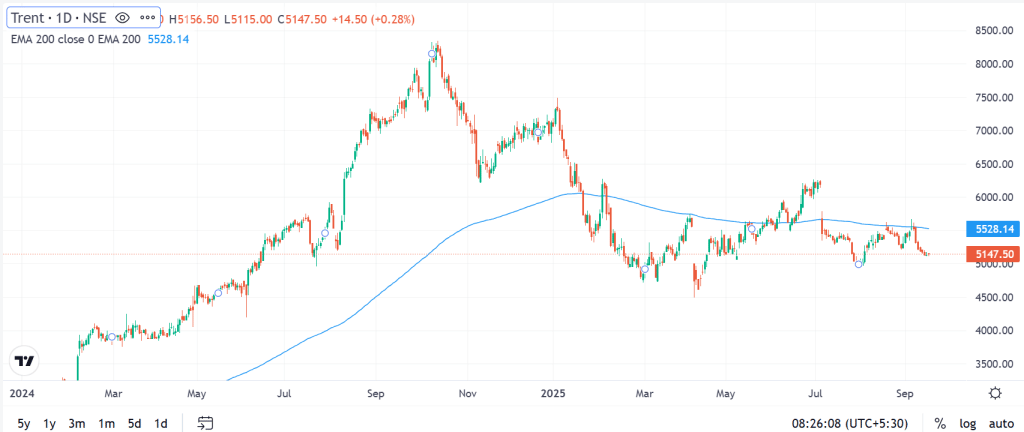Click the EMA value 5528.14 in legend
The width and height of the screenshot is (1024, 432).
pyautogui.click(x=168, y=39)
